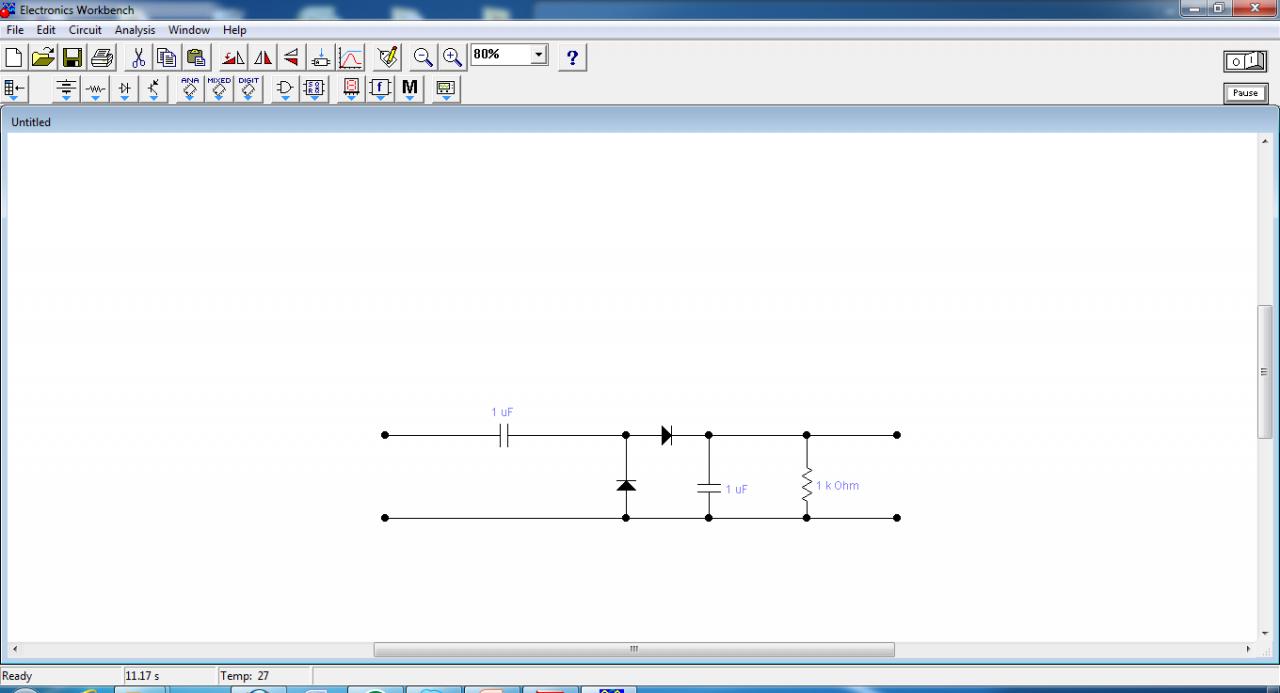Open the Window menu
The image size is (1280, 693).
tap(189, 30)
